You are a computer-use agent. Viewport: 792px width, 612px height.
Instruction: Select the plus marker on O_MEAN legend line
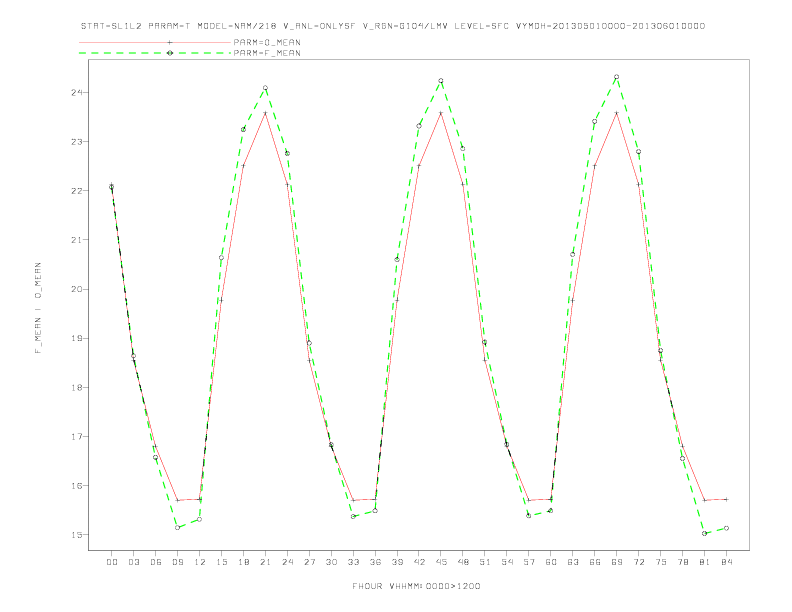pyautogui.click(x=170, y=42)
